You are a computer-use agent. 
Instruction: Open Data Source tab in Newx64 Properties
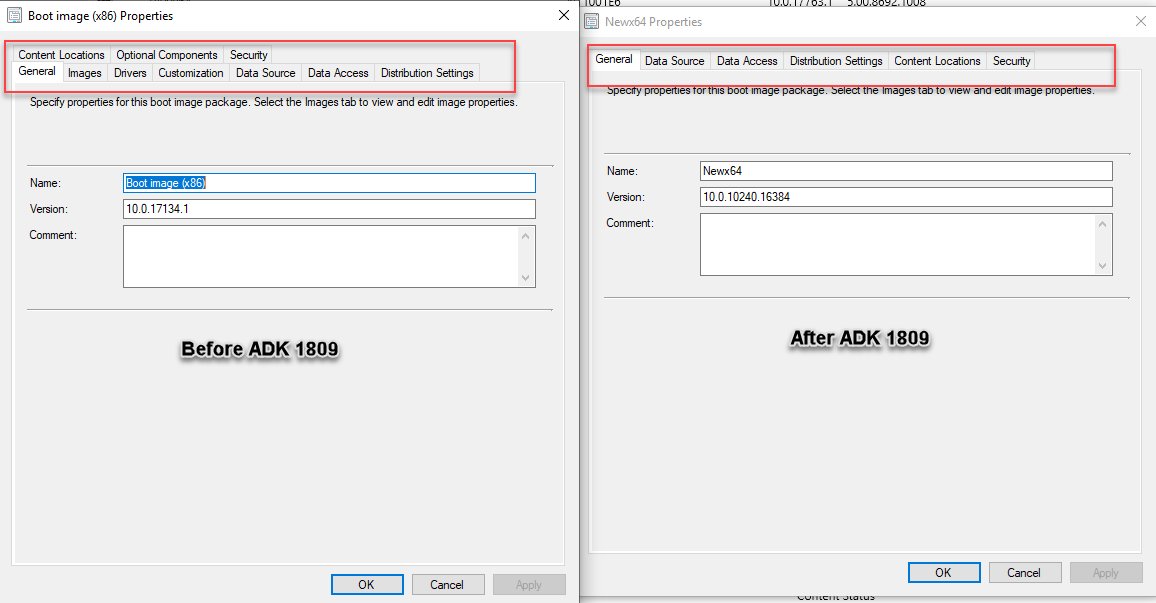point(675,61)
